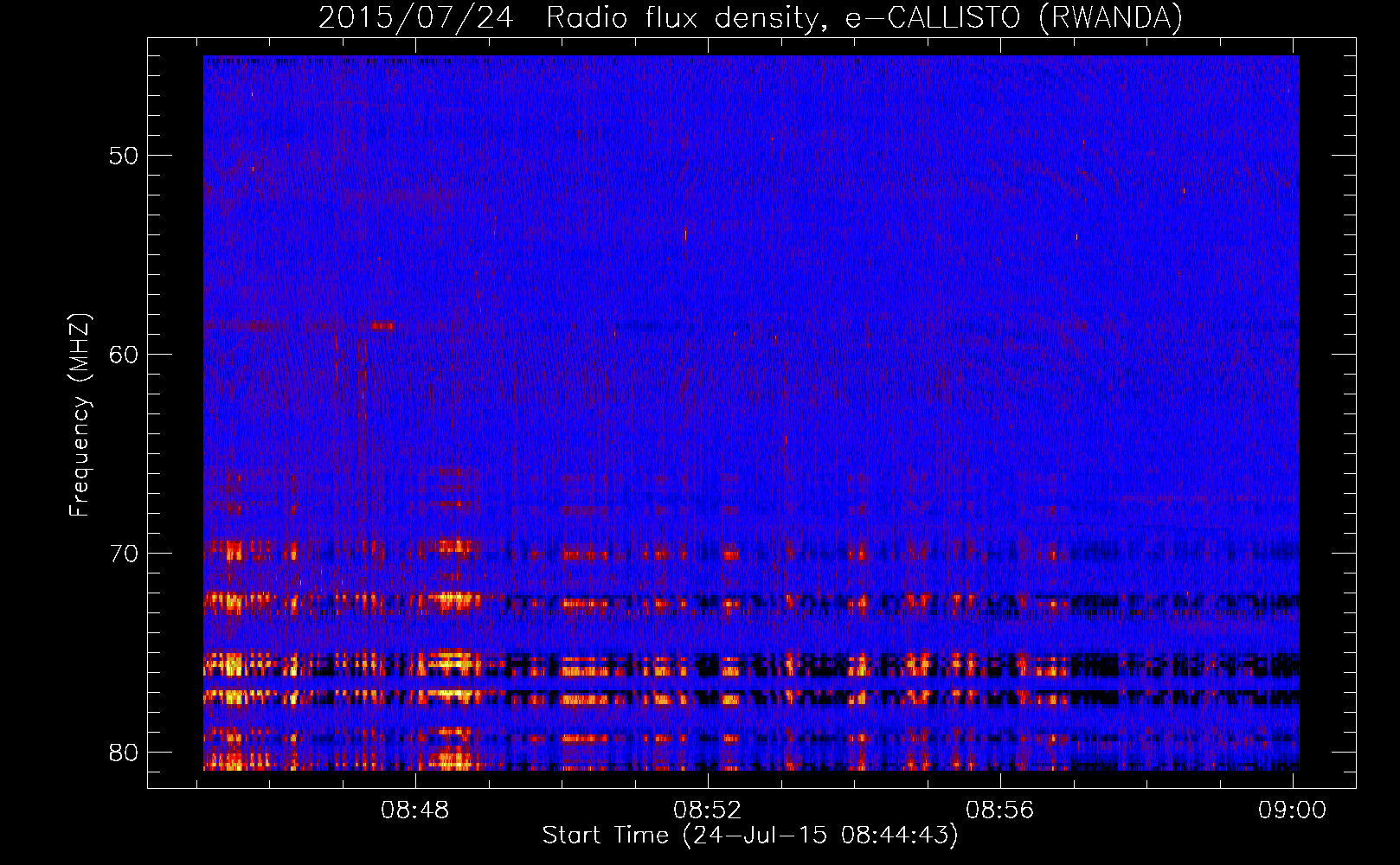The width and height of the screenshot is (1400, 865).
Task: Click the "Frequency (MHZ)" axis label
Action: pyautogui.click(x=79, y=415)
